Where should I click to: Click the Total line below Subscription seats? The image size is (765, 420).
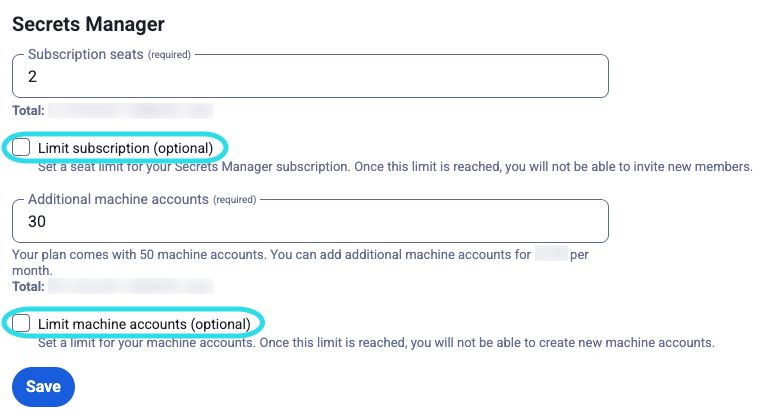coord(28,111)
